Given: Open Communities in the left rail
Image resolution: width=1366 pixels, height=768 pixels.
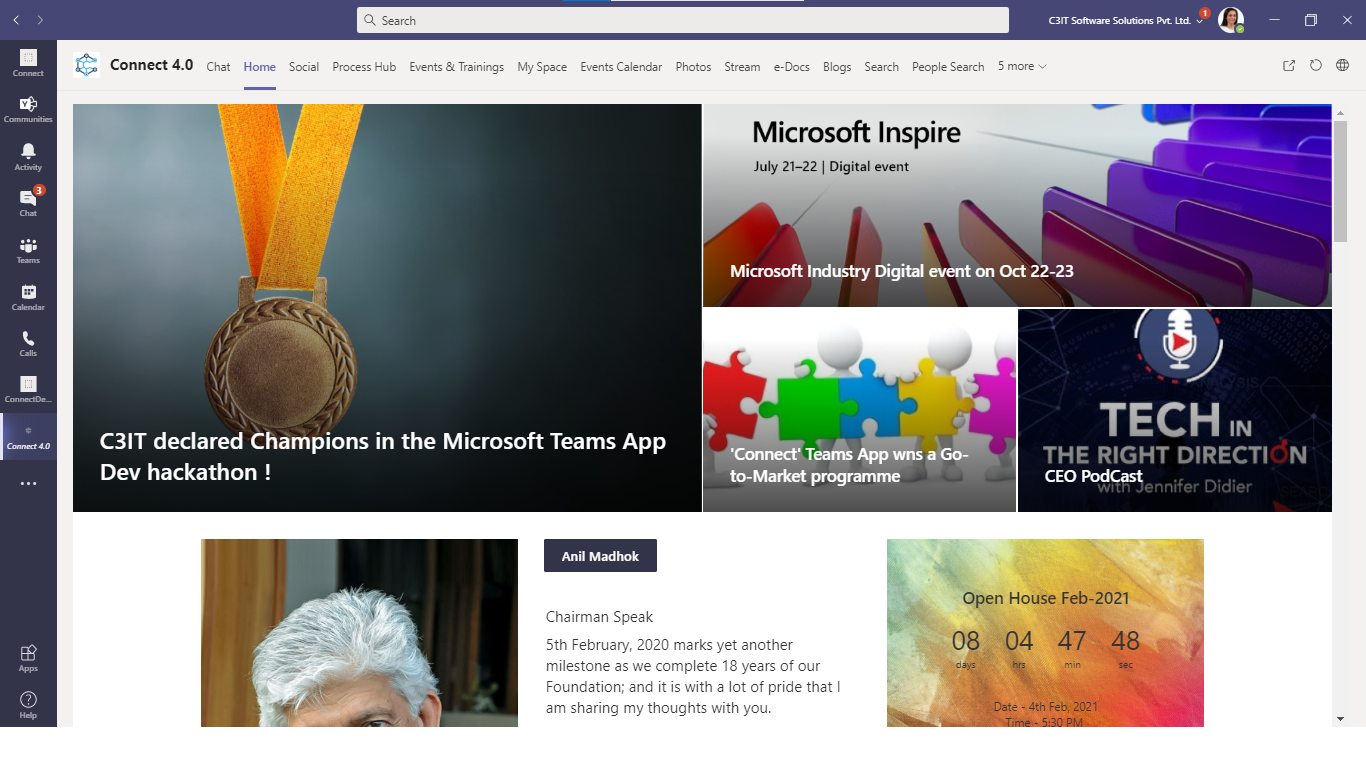Looking at the screenshot, I should pyautogui.click(x=28, y=109).
